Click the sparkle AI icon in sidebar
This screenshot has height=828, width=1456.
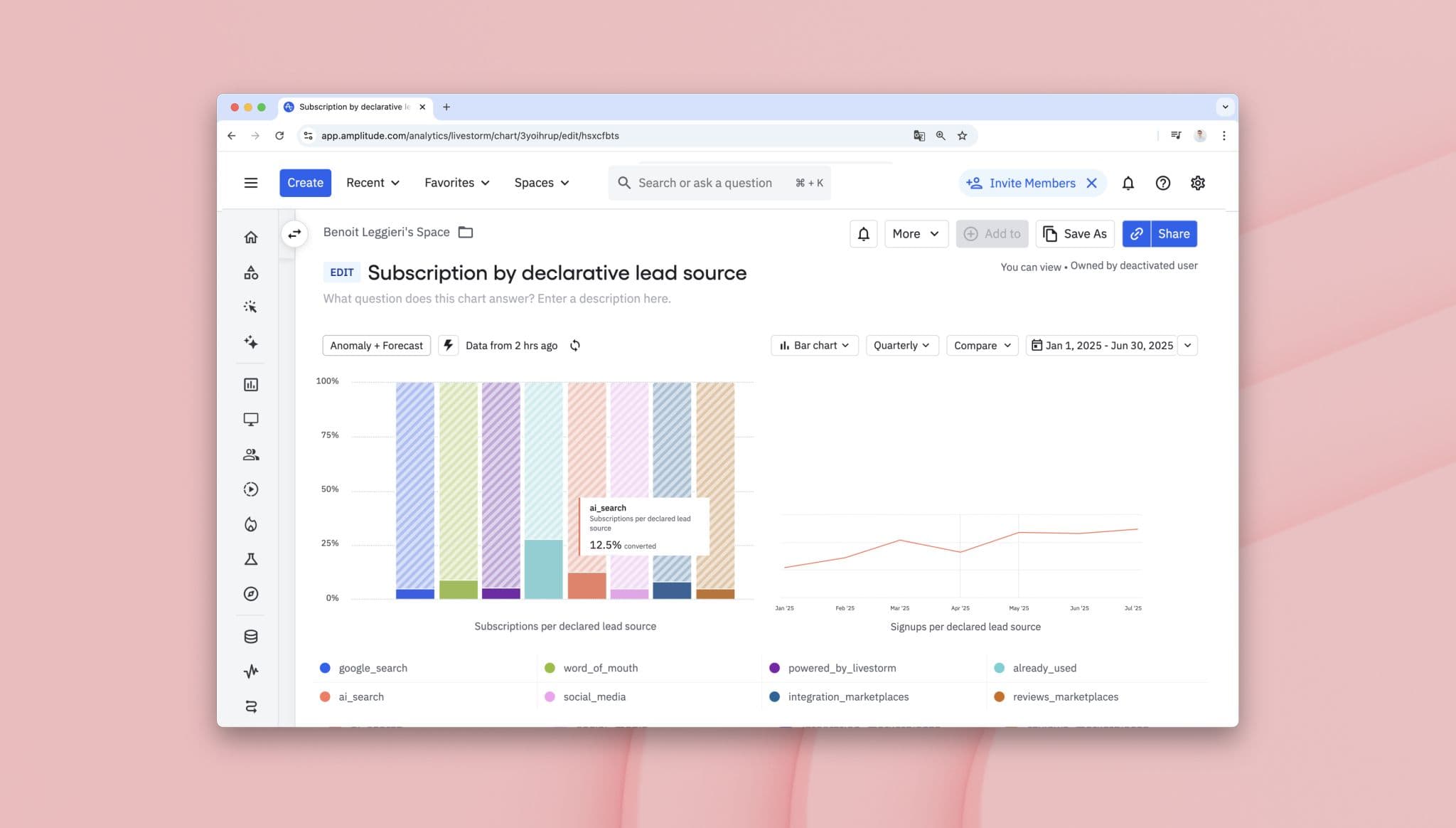pyautogui.click(x=250, y=342)
